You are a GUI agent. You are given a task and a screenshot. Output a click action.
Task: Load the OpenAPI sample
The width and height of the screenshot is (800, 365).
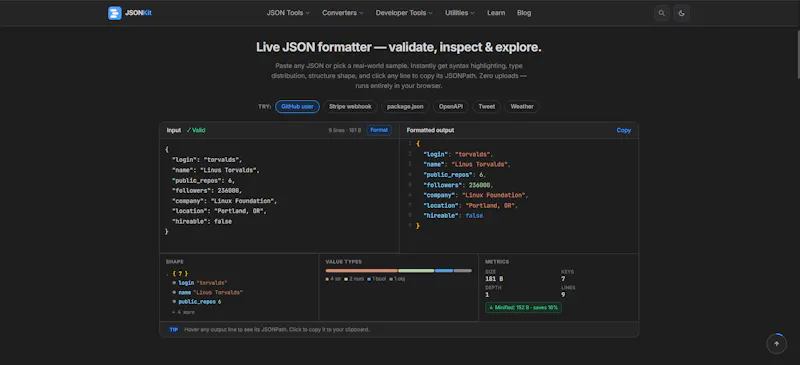[x=451, y=107]
